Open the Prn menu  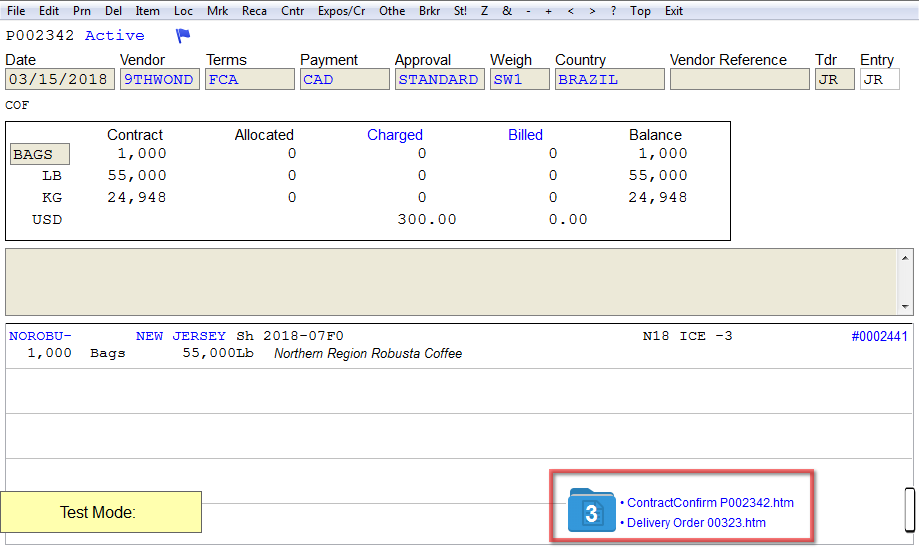coord(81,11)
